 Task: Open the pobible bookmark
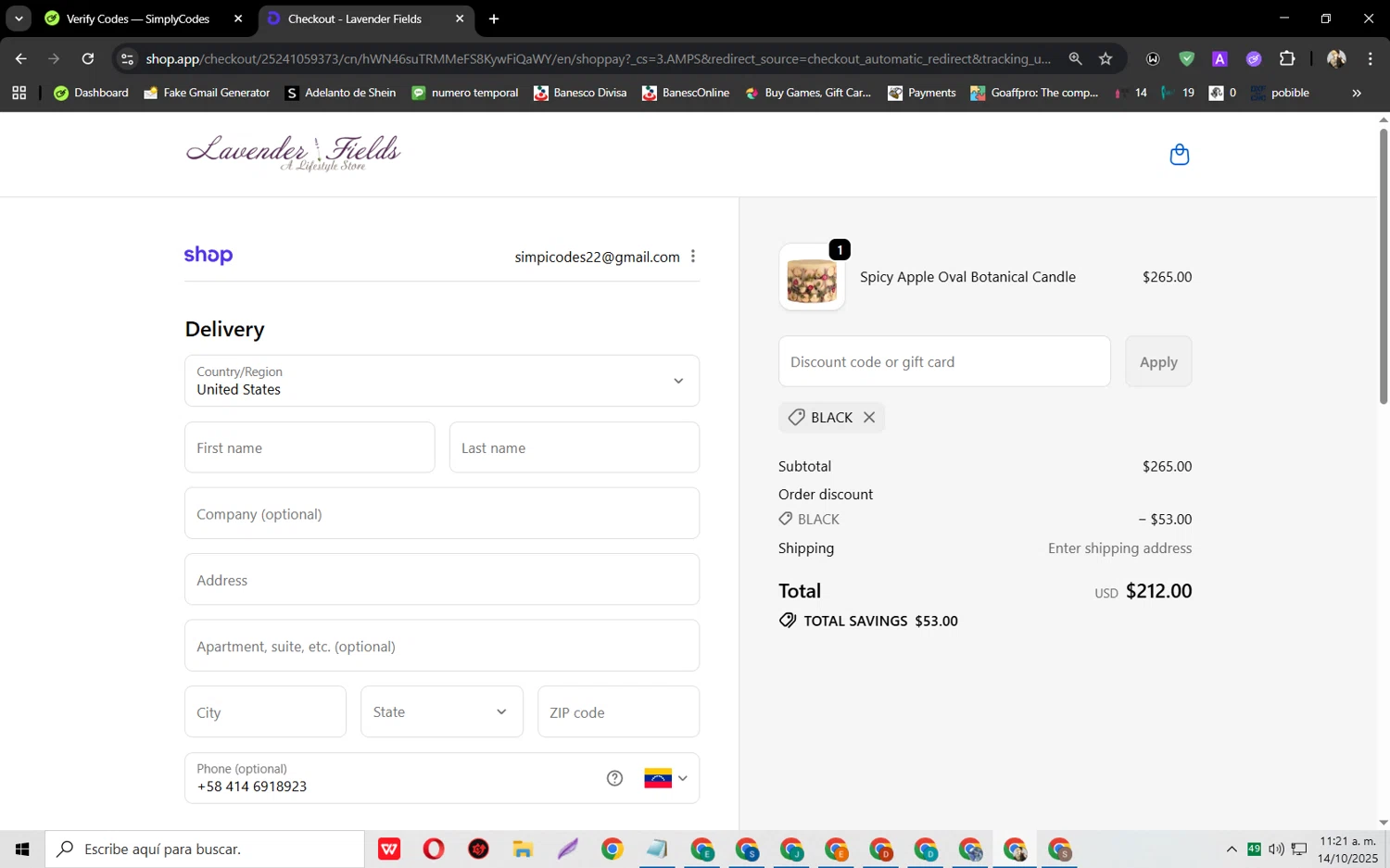click(x=1280, y=93)
